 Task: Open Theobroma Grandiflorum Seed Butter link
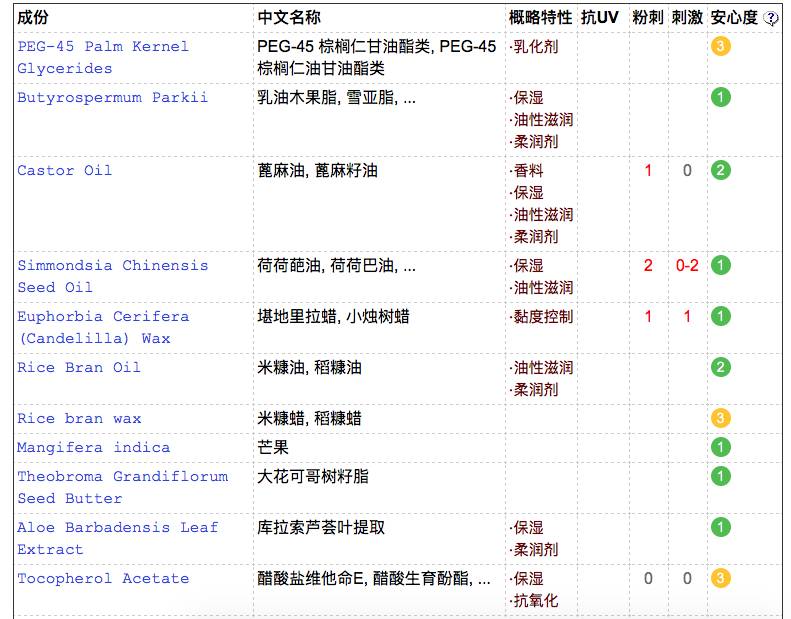coord(123,487)
